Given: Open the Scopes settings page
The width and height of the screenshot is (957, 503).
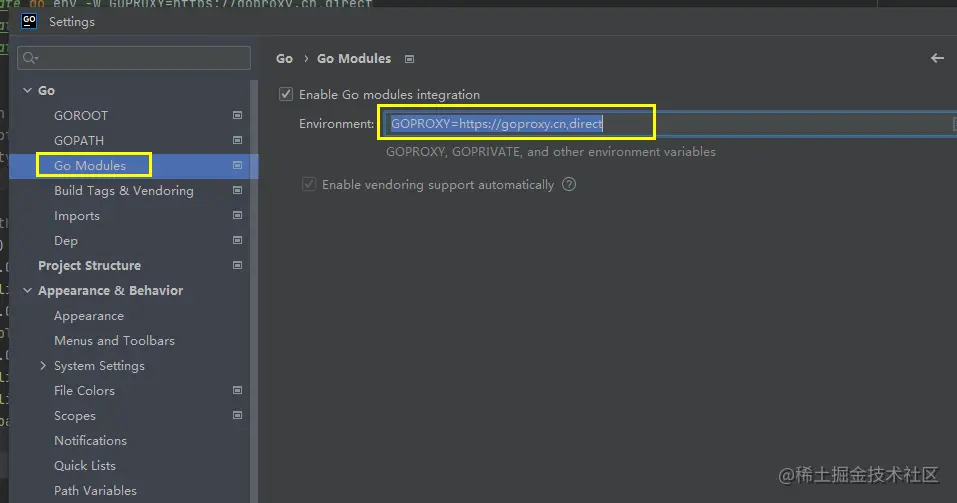Looking at the screenshot, I should 74,416.
